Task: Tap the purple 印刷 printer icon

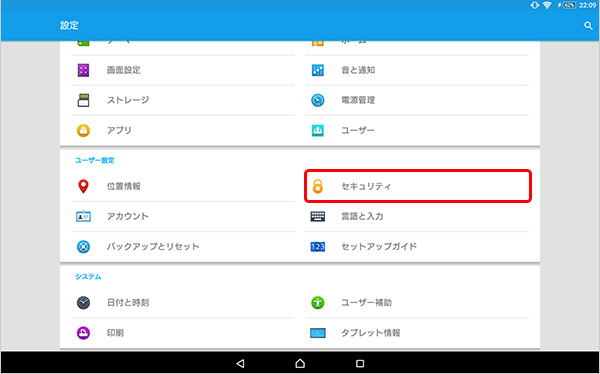Action: point(83,333)
